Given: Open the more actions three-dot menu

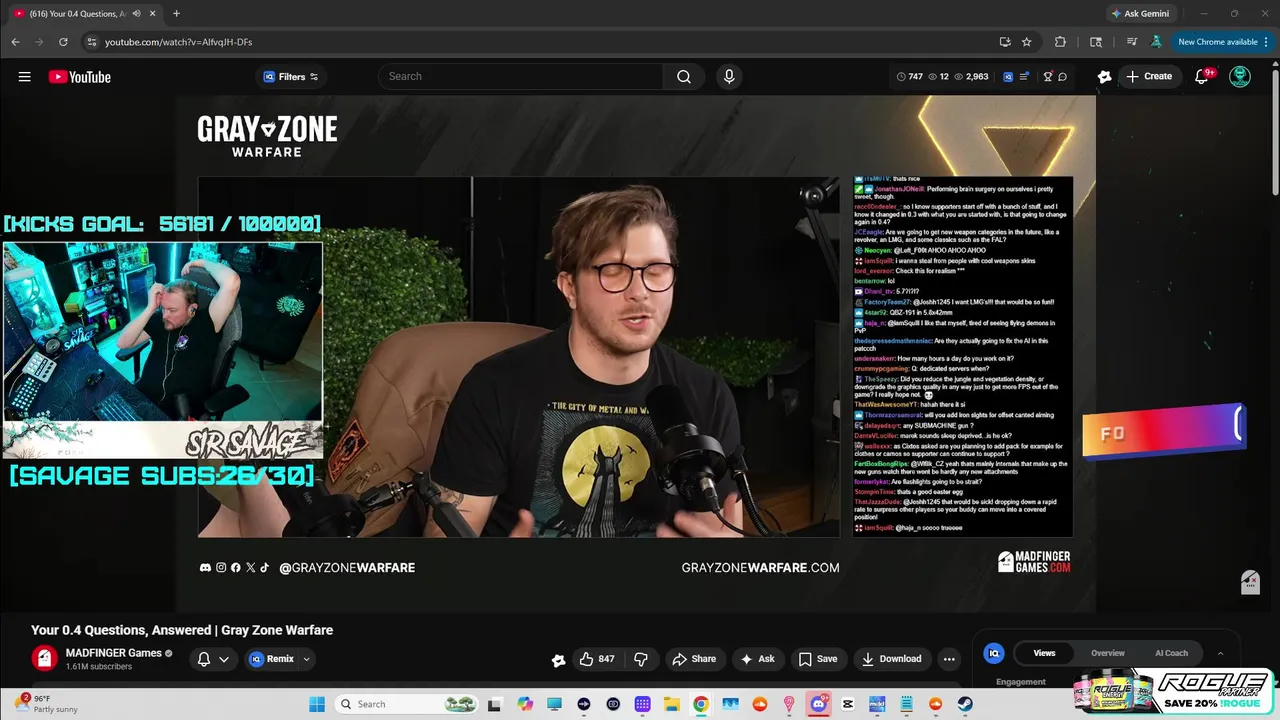Looking at the screenshot, I should click(949, 659).
